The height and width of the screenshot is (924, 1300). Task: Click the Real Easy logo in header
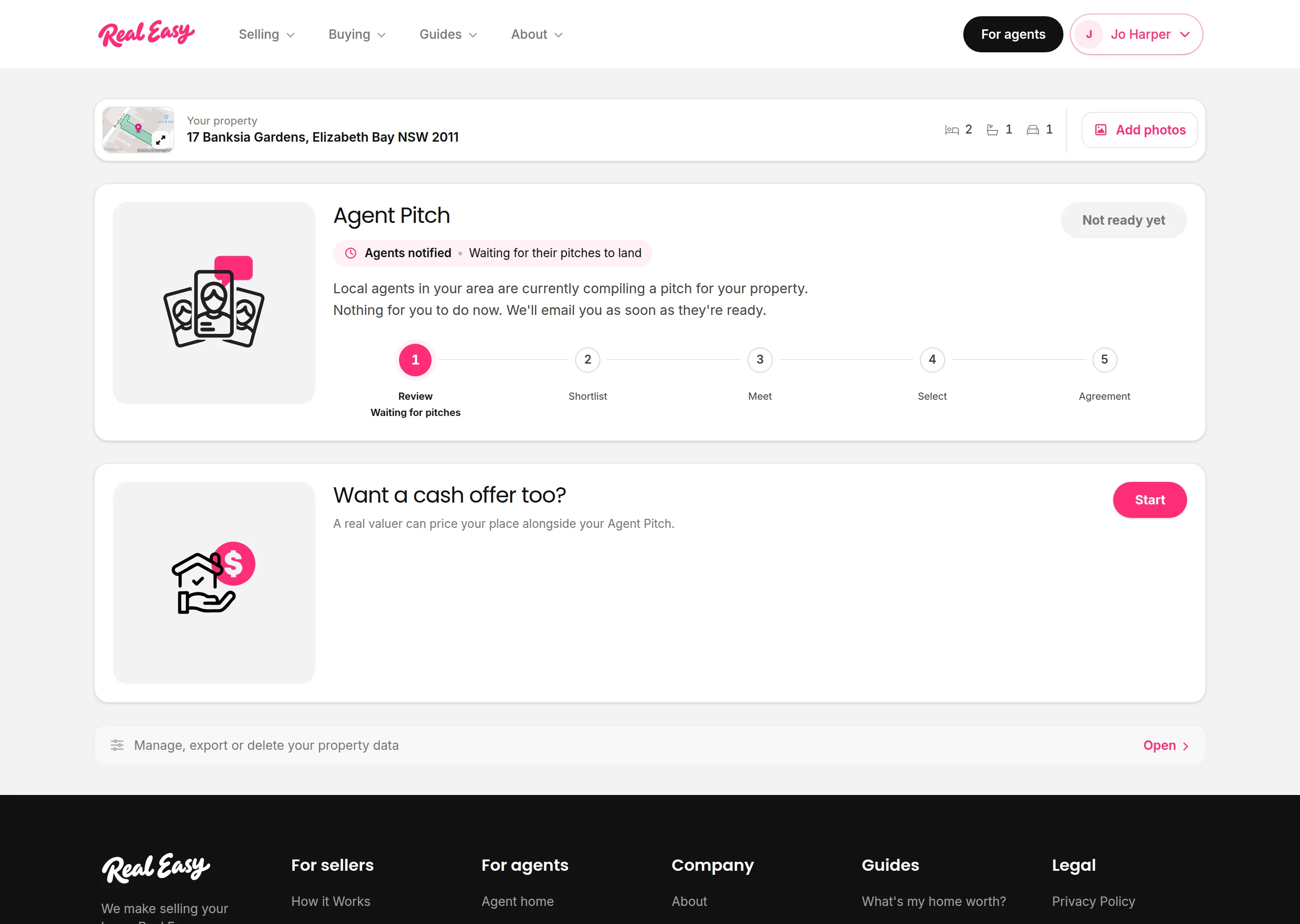tap(146, 33)
